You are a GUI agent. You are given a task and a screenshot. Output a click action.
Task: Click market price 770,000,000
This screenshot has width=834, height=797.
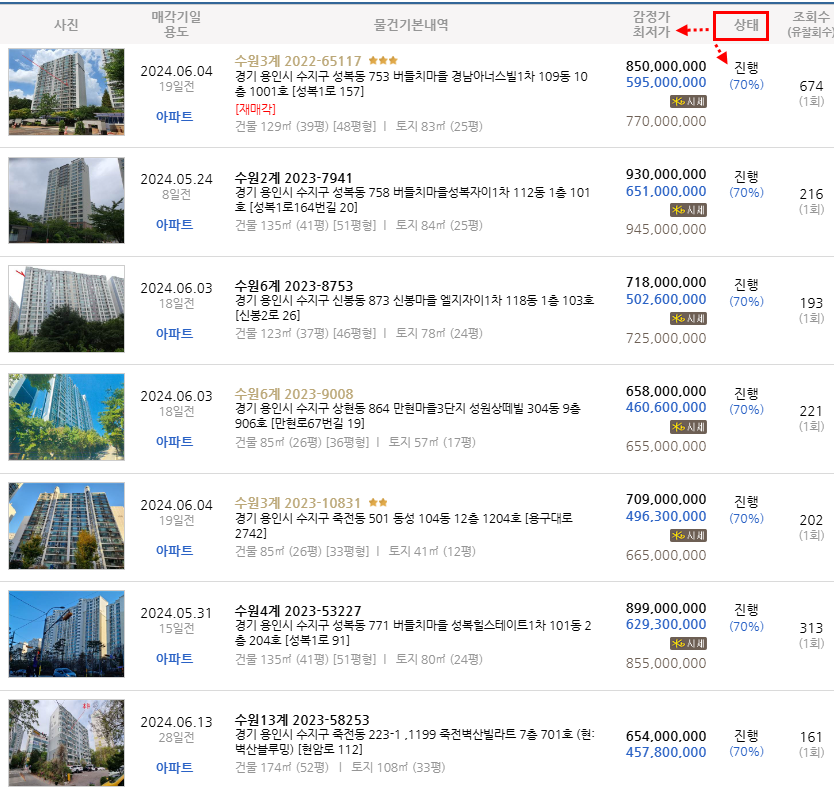tap(666, 121)
